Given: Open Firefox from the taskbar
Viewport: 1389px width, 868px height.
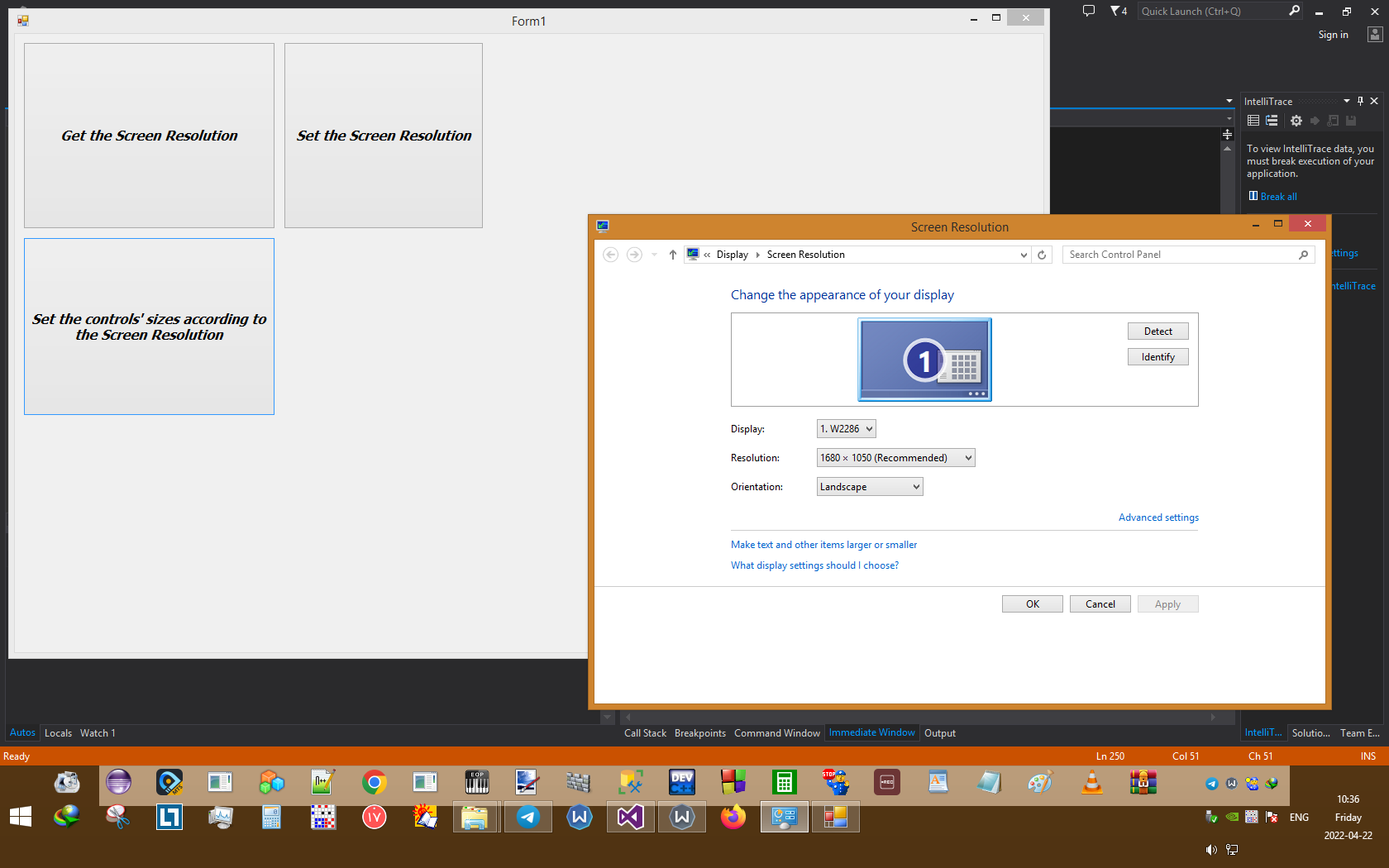Looking at the screenshot, I should coord(733,818).
